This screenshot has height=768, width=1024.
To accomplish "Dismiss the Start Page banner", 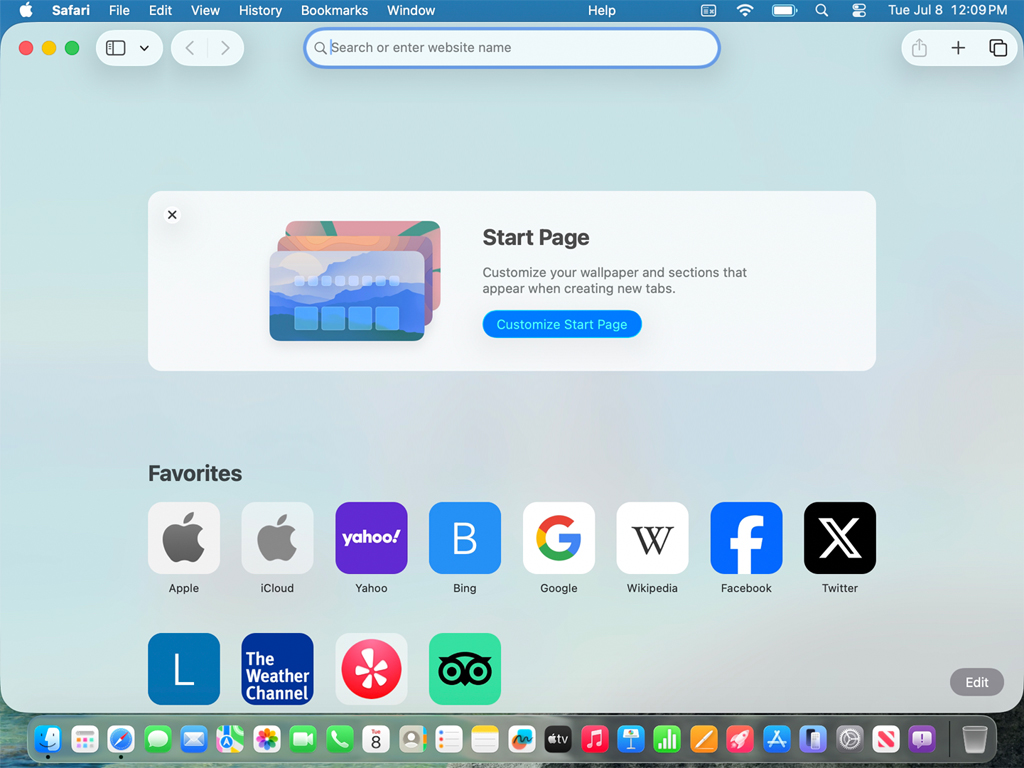I will (172, 214).
